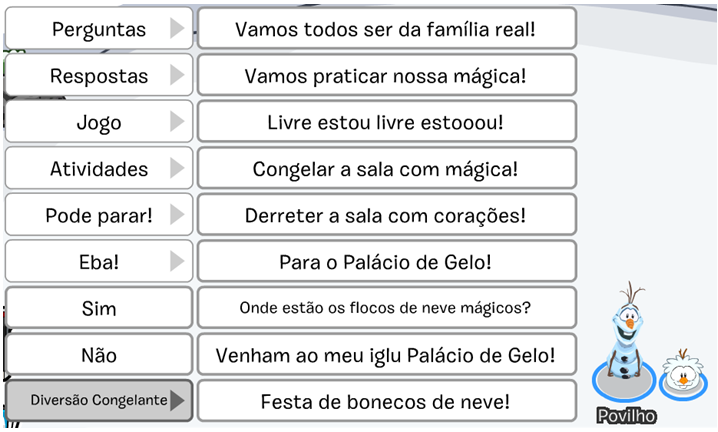Choose Vamos todos ser da família real!
Screen dimensions: 718x432
click(x=386, y=28)
